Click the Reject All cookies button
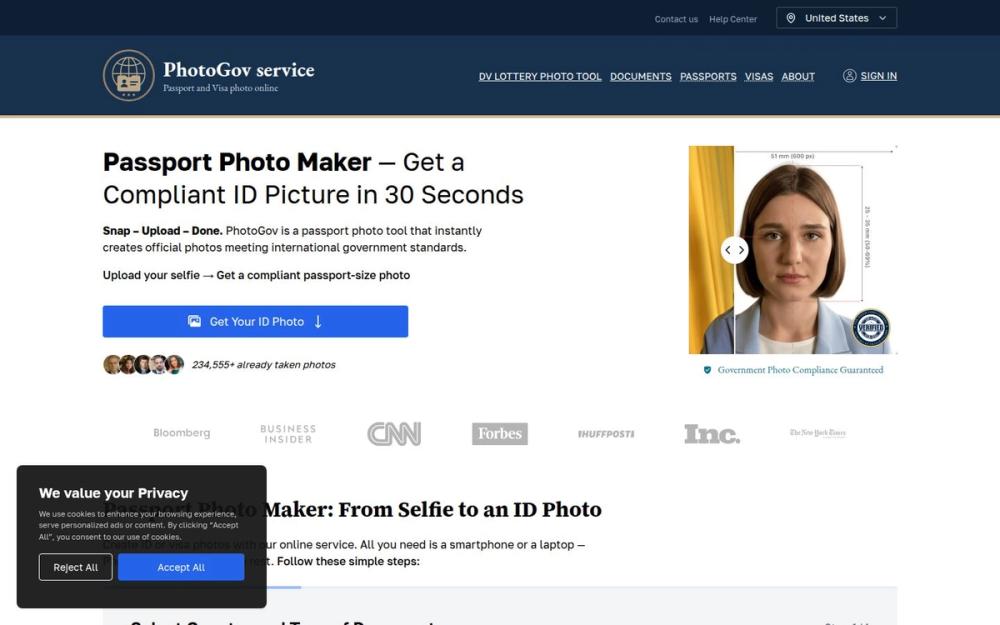This screenshot has width=1000, height=625. point(75,567)
